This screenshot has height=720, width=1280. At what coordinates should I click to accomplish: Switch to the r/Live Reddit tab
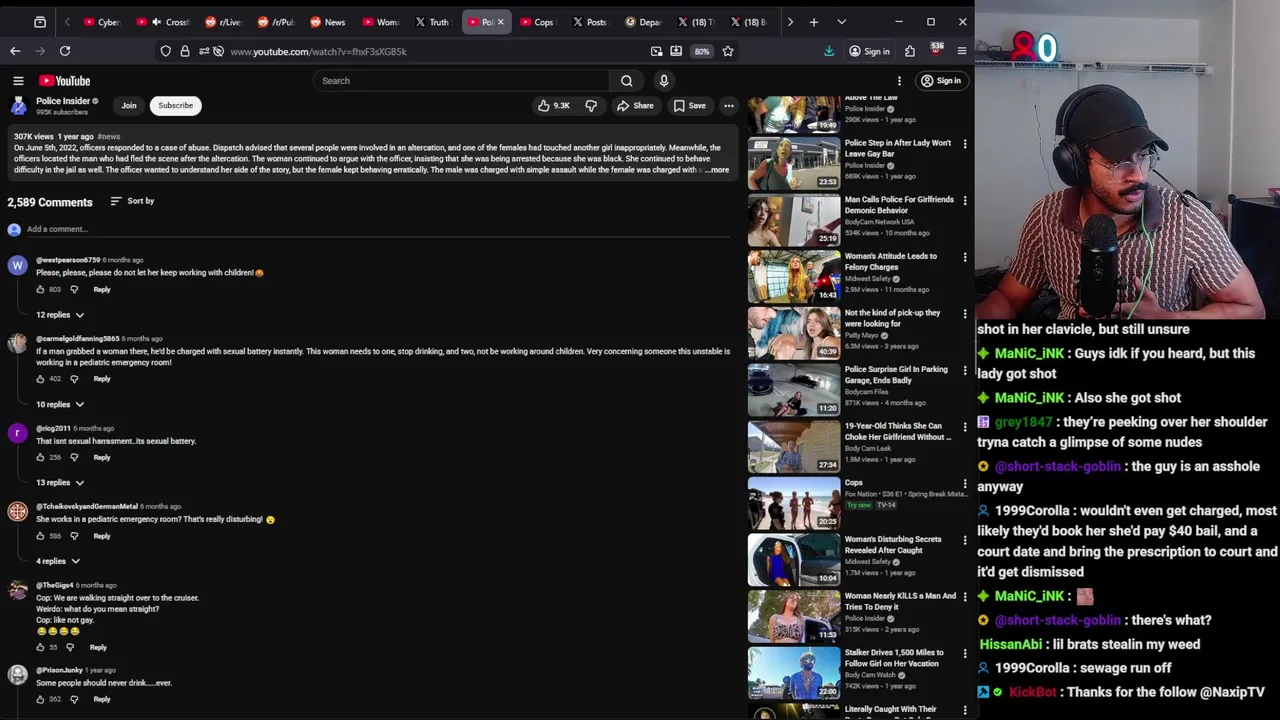[x=224, y=22]
